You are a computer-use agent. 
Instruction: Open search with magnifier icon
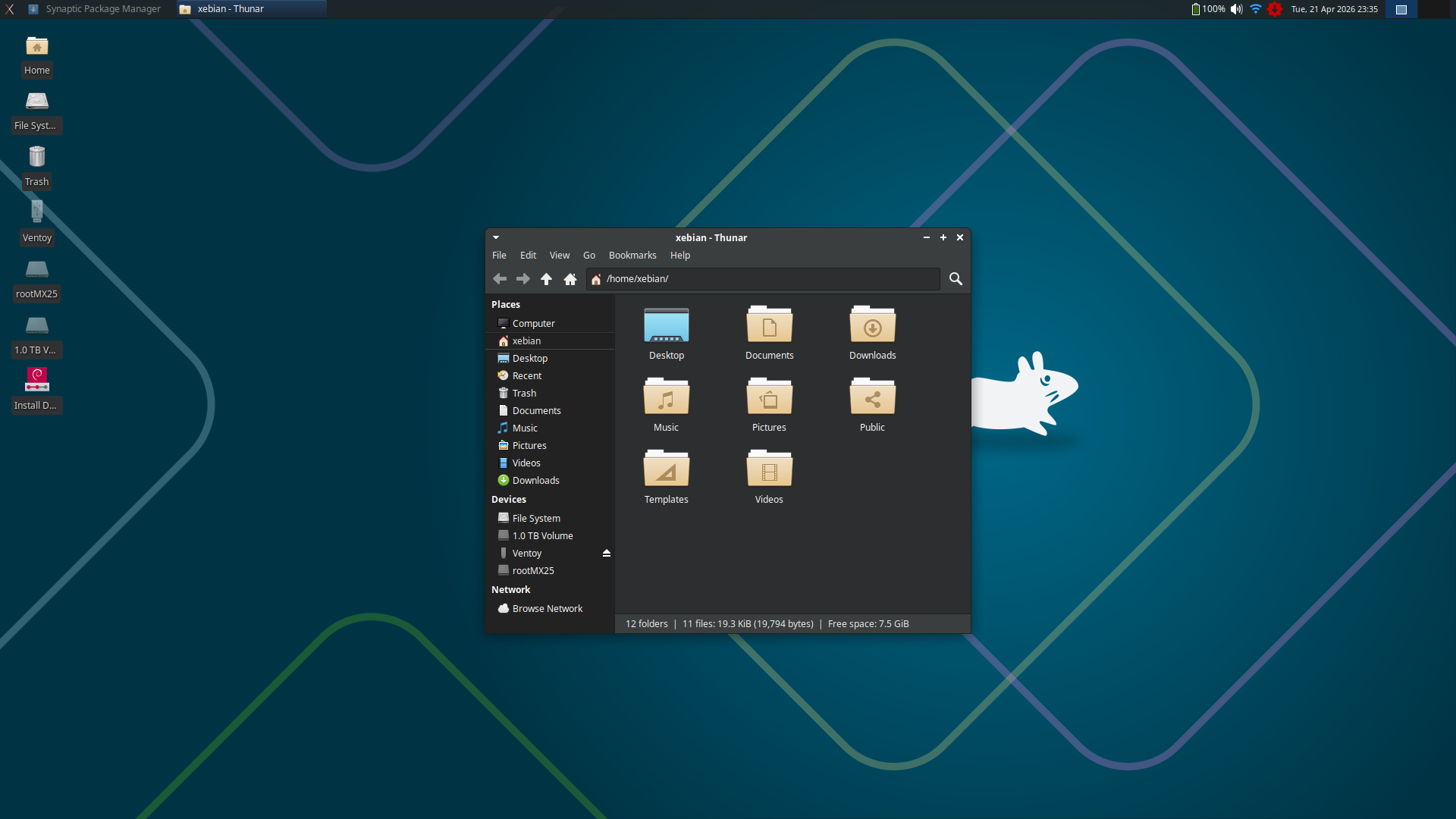[955, 279]
